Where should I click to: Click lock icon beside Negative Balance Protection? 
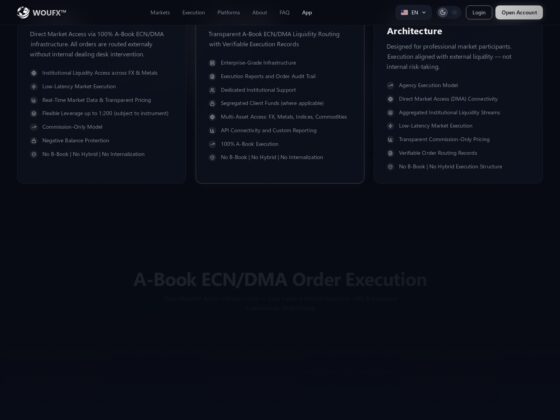(x=34, y=141)
